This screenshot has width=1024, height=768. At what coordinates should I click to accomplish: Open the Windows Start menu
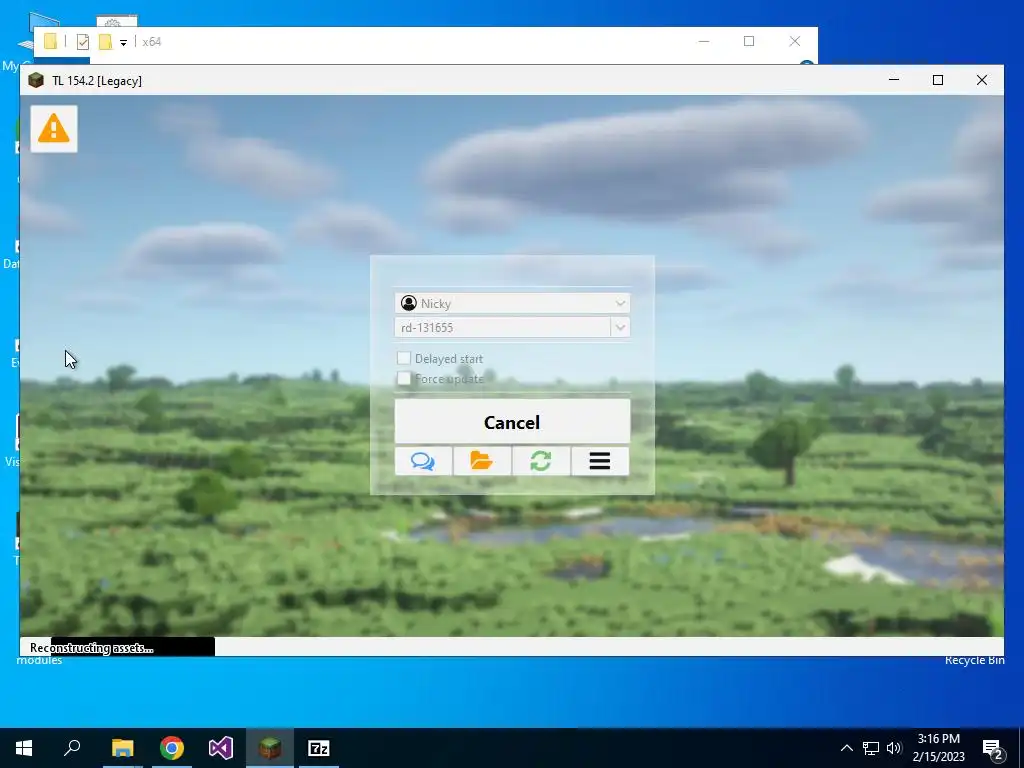coord(24,748)
